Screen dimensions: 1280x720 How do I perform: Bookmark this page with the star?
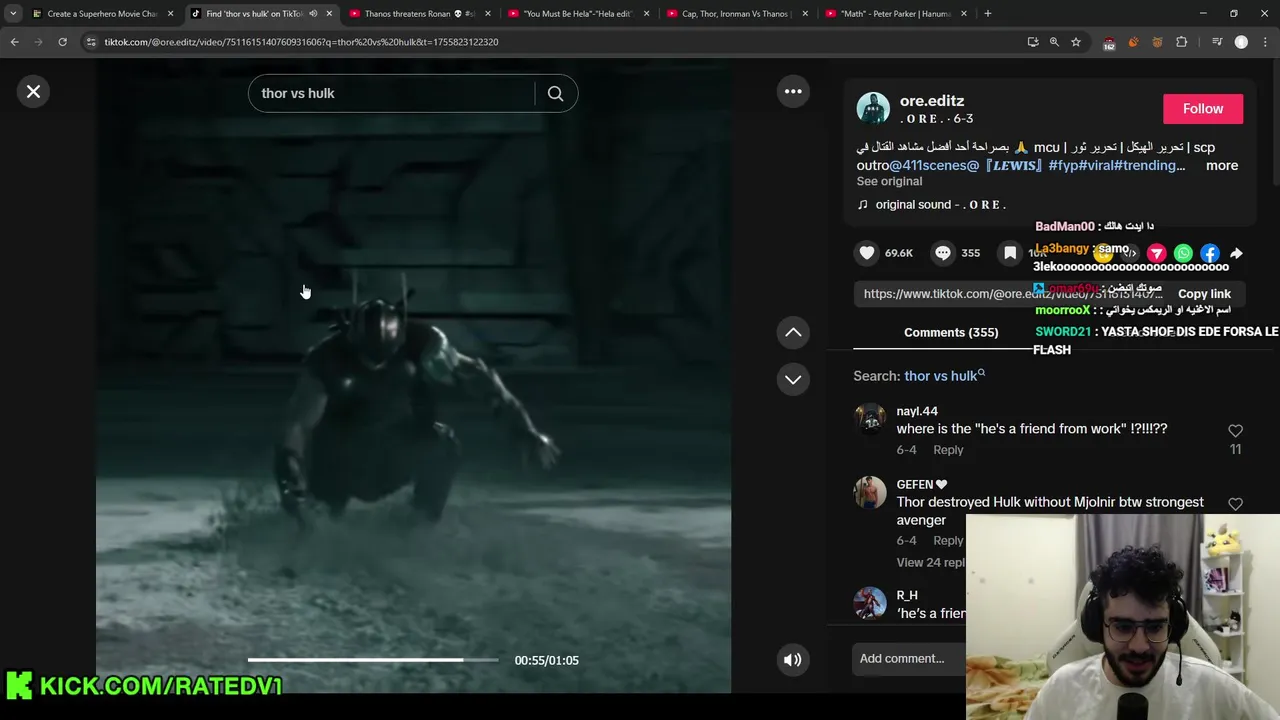[x=1076, y=42]
